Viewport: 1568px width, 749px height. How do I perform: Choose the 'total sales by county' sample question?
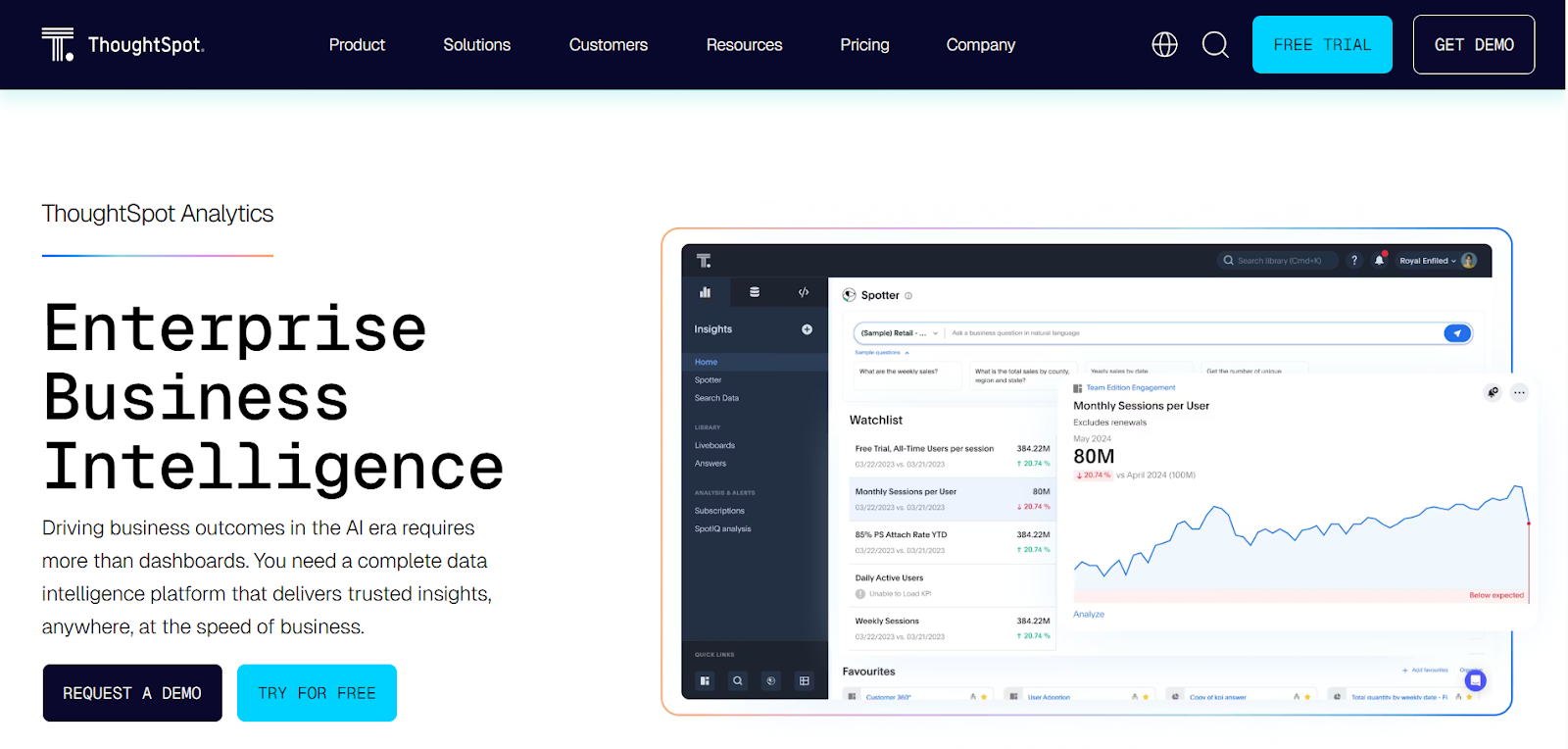1023,375
